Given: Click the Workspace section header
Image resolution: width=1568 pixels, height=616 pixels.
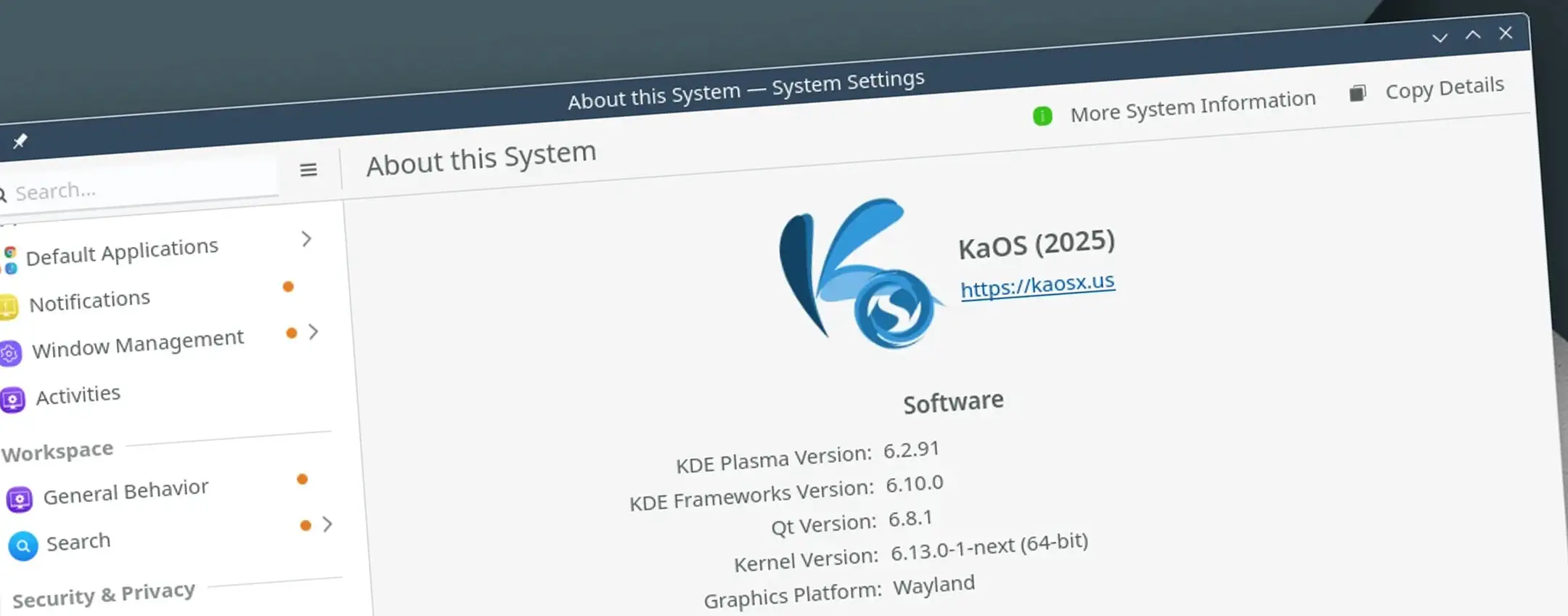Looking at the screenshot, I should click(57, 451).
